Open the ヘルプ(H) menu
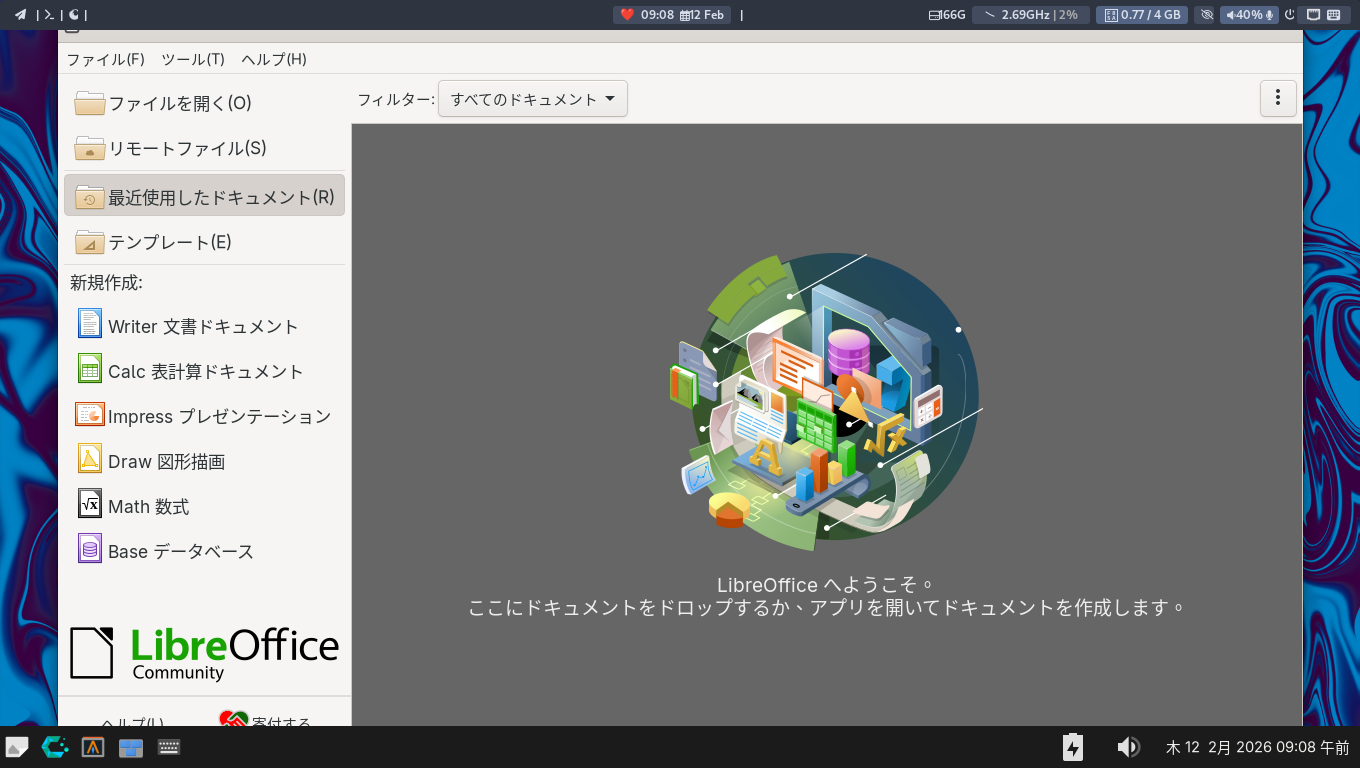The image size is (1360, 768). pos(273,59)
